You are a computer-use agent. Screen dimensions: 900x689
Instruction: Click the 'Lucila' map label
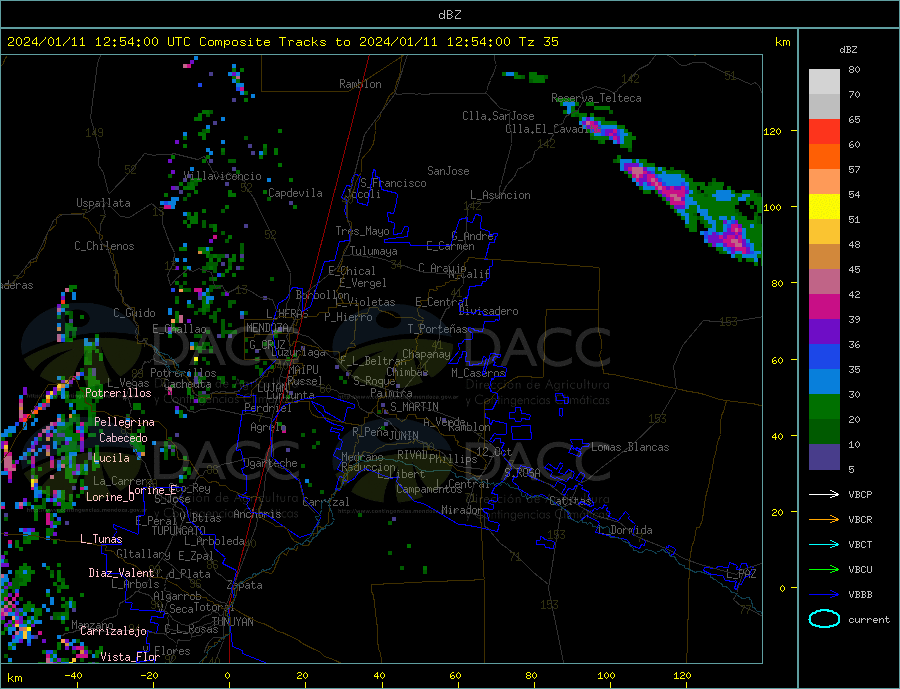pos(111,458)
